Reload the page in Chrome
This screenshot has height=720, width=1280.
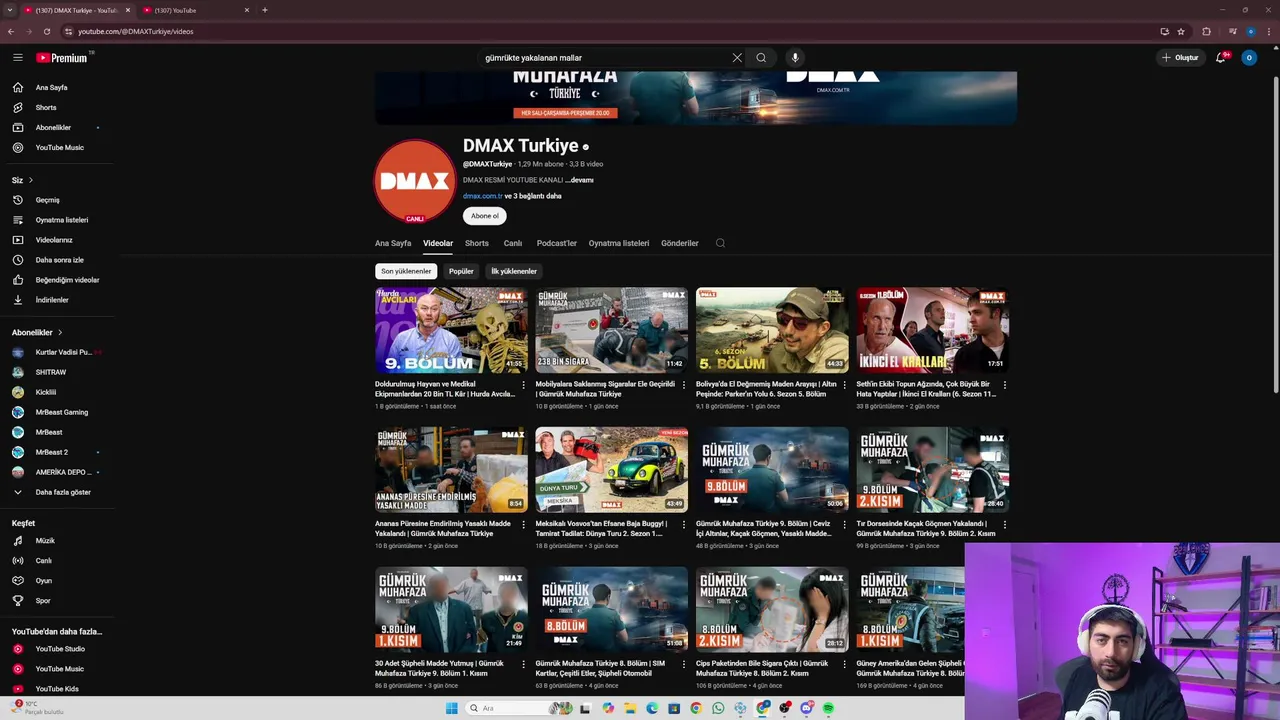click(x=46, y=31)
